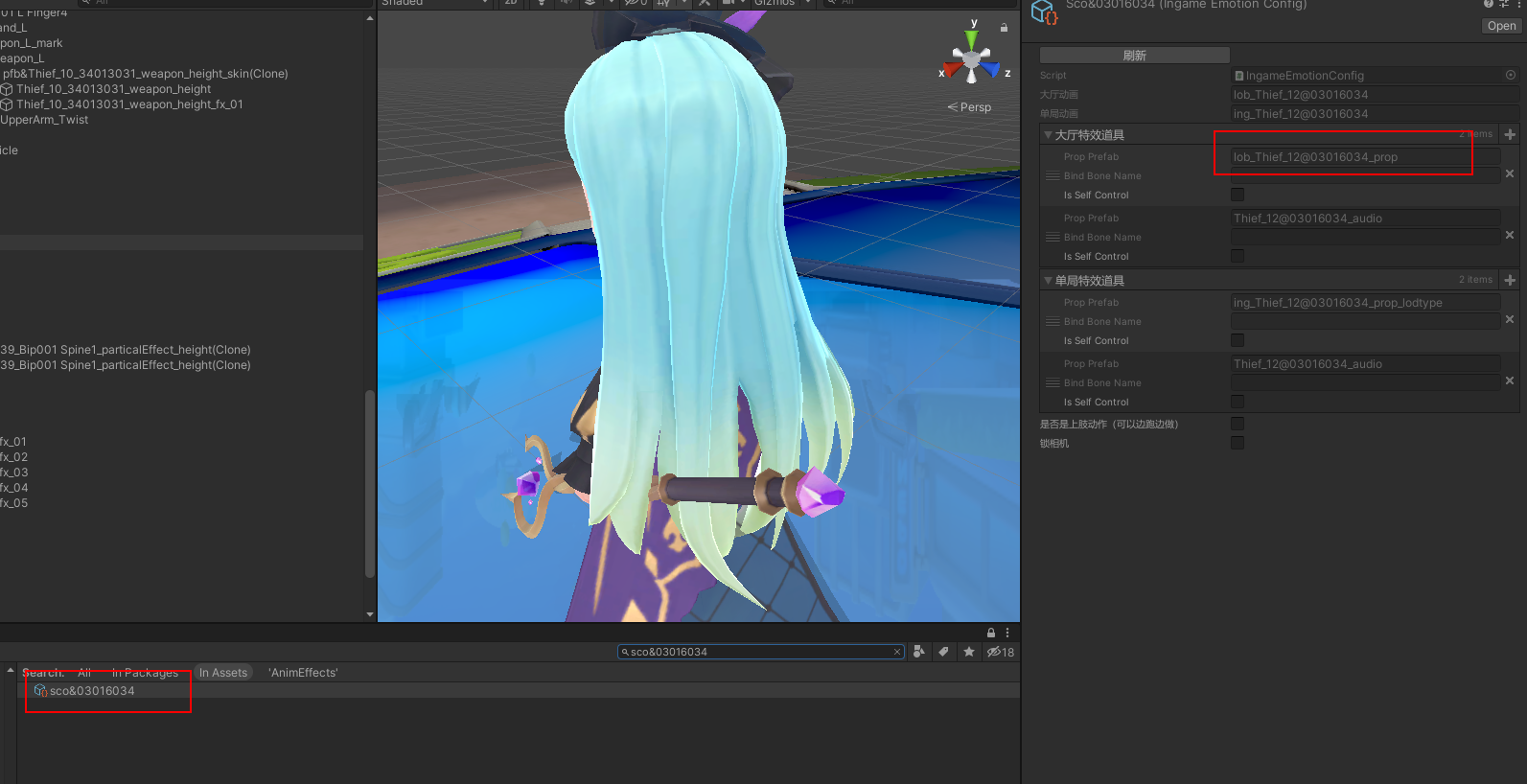Open Inspector preset selector icon
The image size is (1527, 784).
click(x=1504, y=4)
